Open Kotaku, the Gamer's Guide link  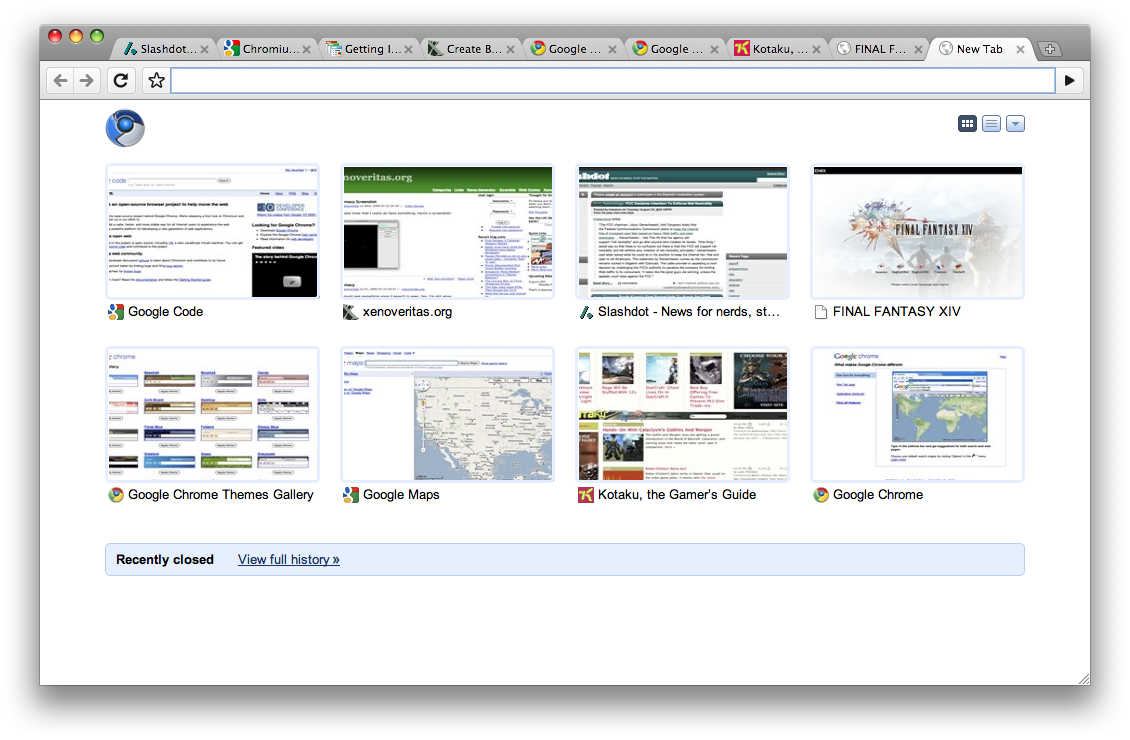coord(677,495)
